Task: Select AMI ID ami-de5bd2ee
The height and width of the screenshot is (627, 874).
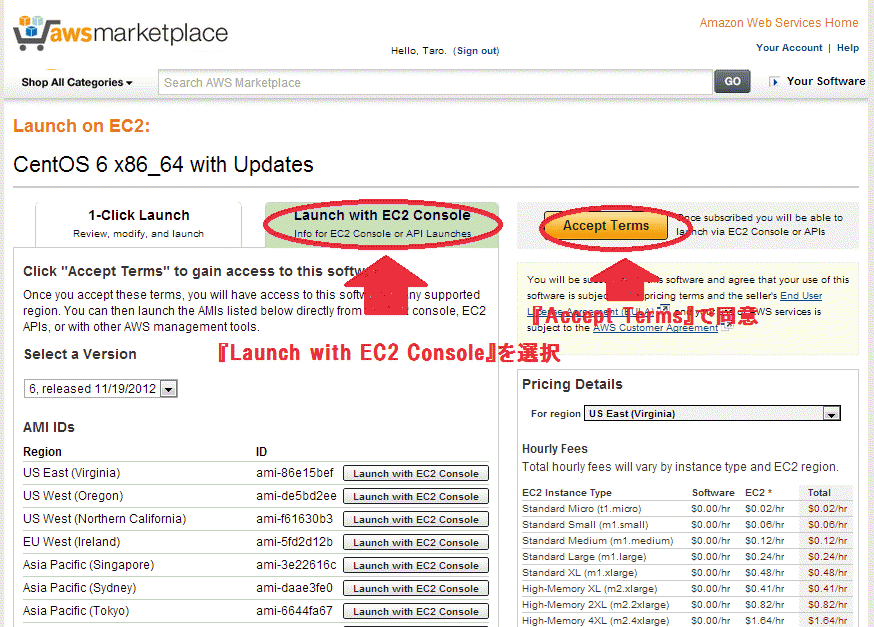Action: tap(296, 496)
